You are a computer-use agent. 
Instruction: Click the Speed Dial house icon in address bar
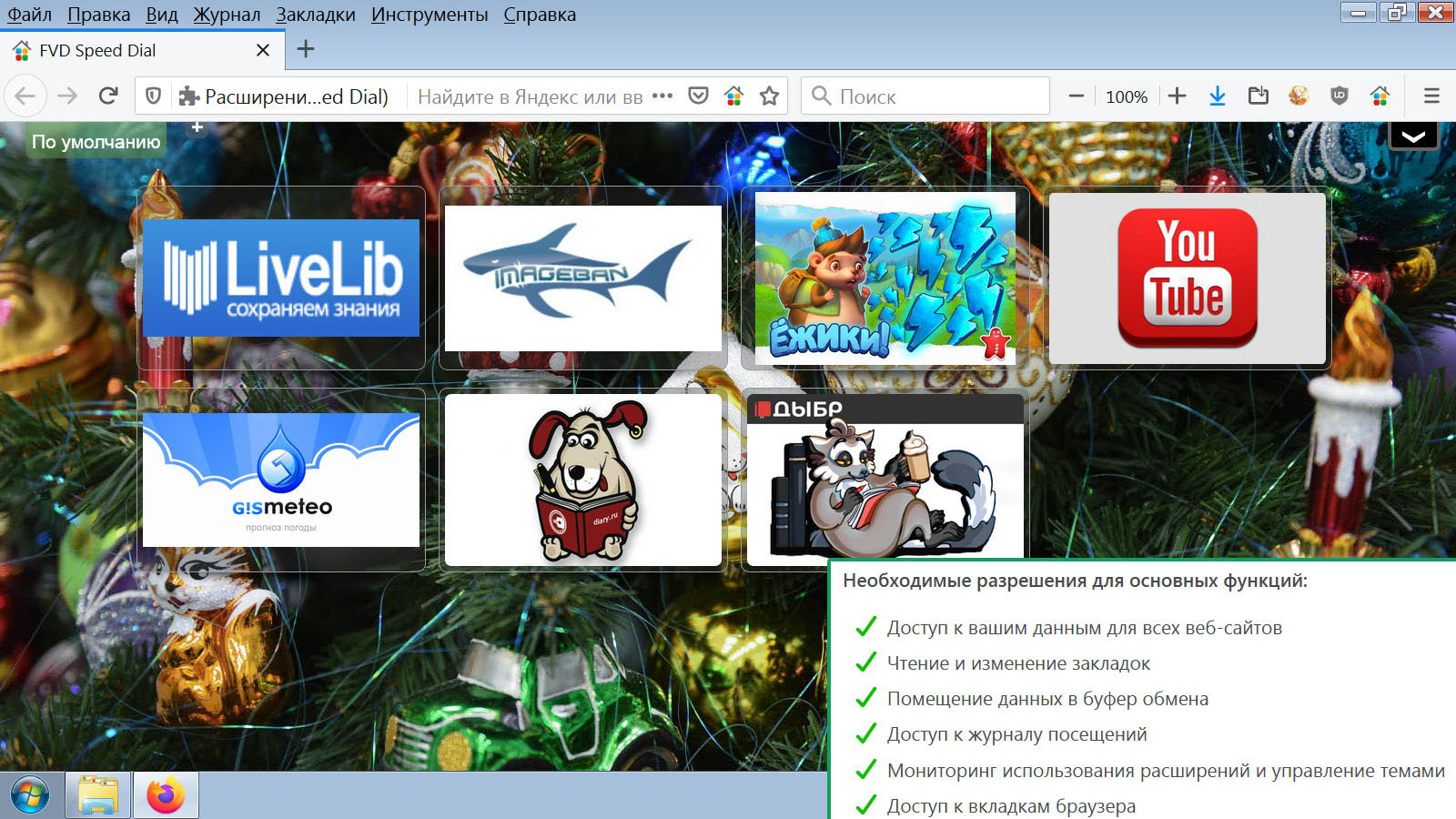733,96
